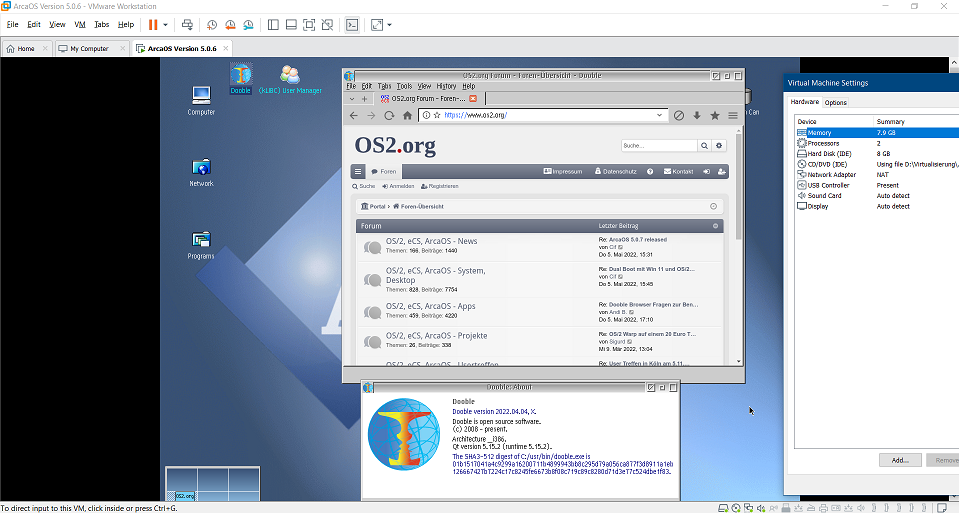This screenshot has width=959, height=514.
Task: Take a snapshot of this VM
Action: [x=212, y=24]
